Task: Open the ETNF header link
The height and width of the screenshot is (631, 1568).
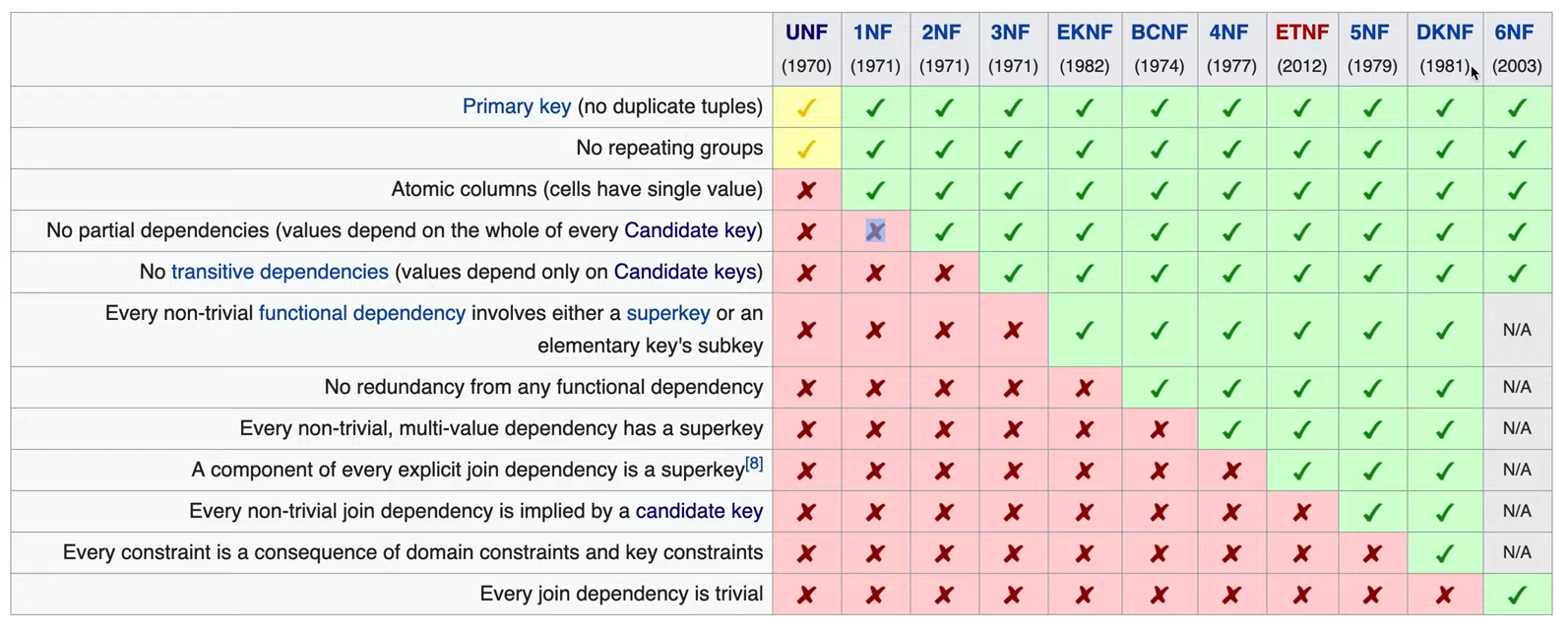Action: [1301, 32]
